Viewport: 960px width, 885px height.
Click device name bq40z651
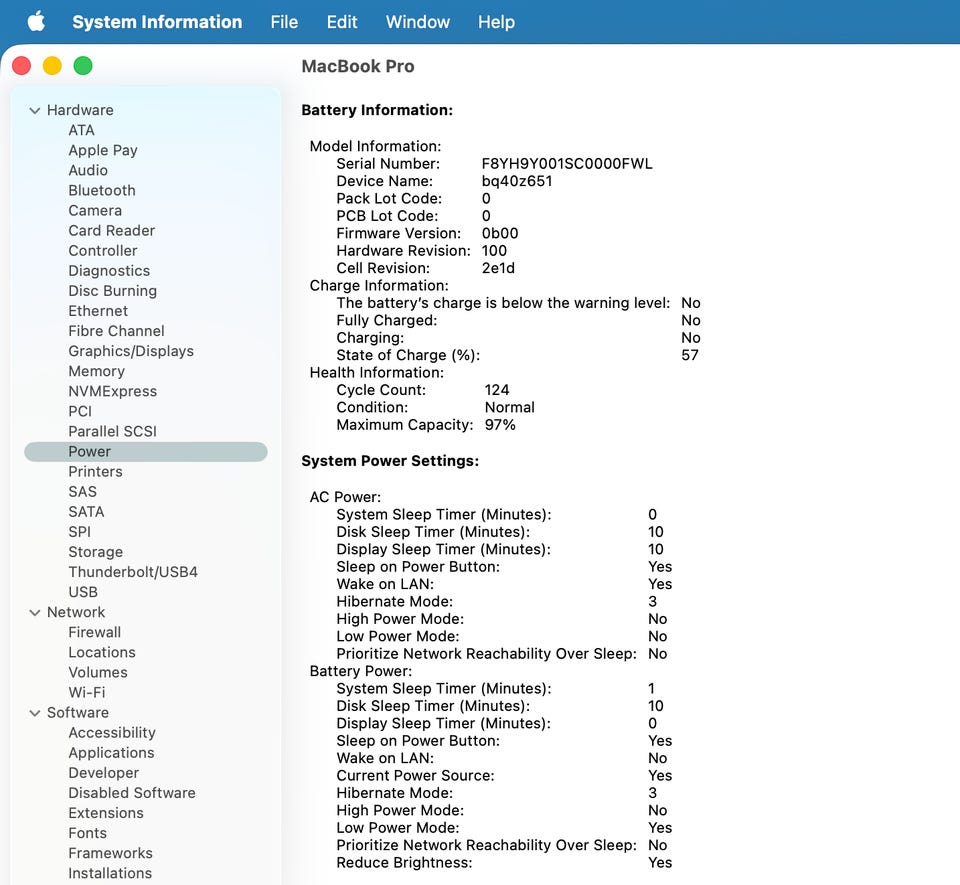(517, 181)
